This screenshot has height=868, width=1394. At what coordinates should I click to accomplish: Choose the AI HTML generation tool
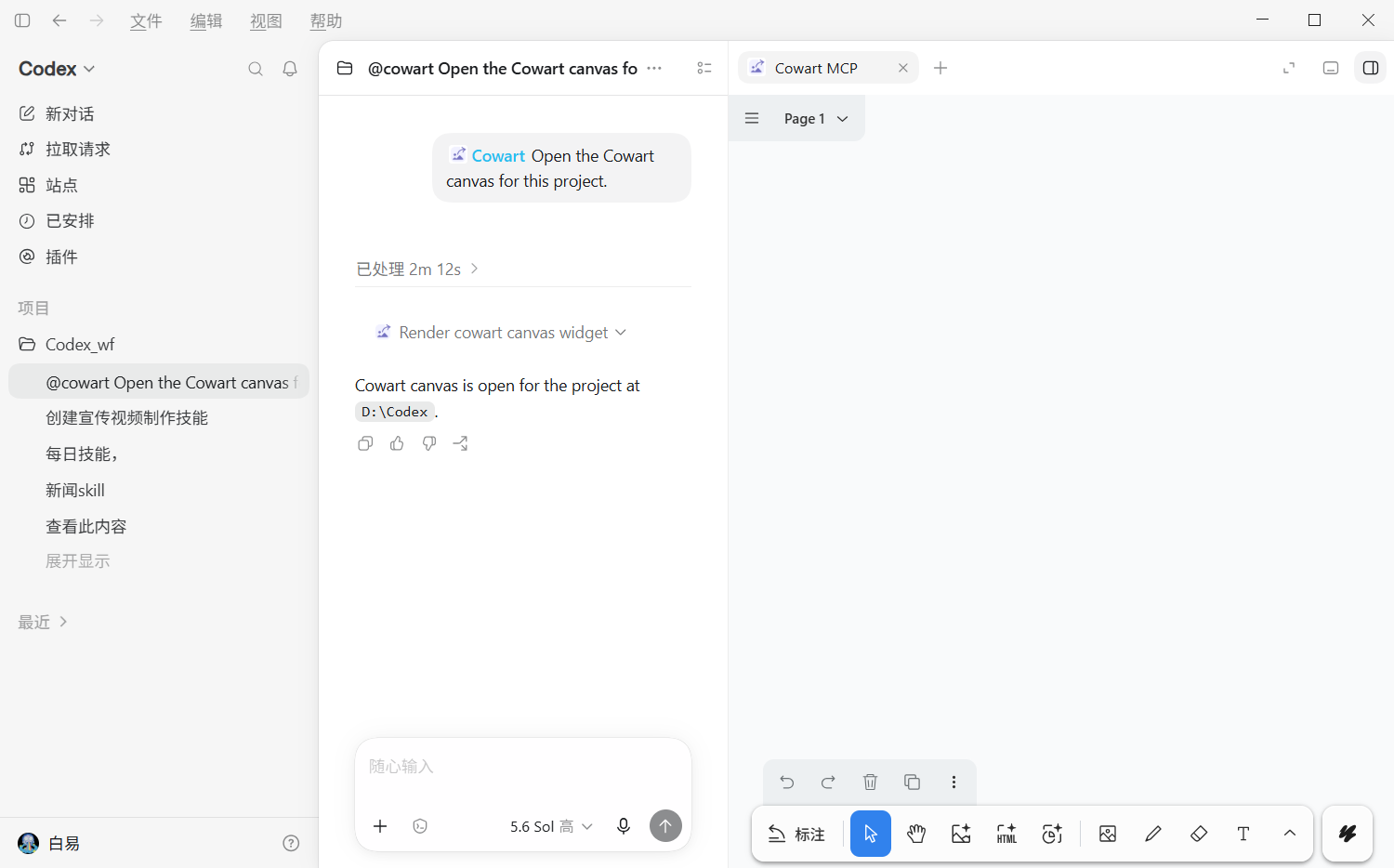coord(1006,834)
